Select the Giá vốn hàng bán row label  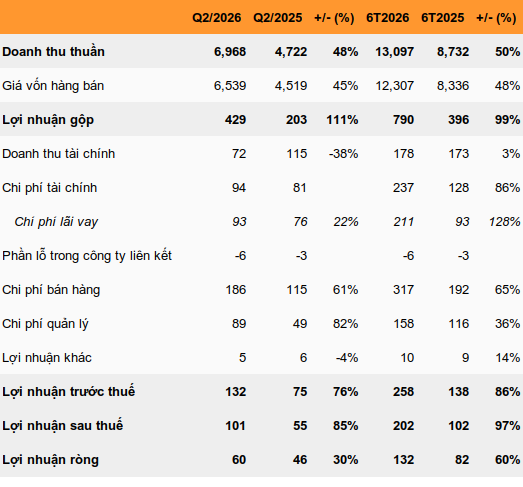53,86
